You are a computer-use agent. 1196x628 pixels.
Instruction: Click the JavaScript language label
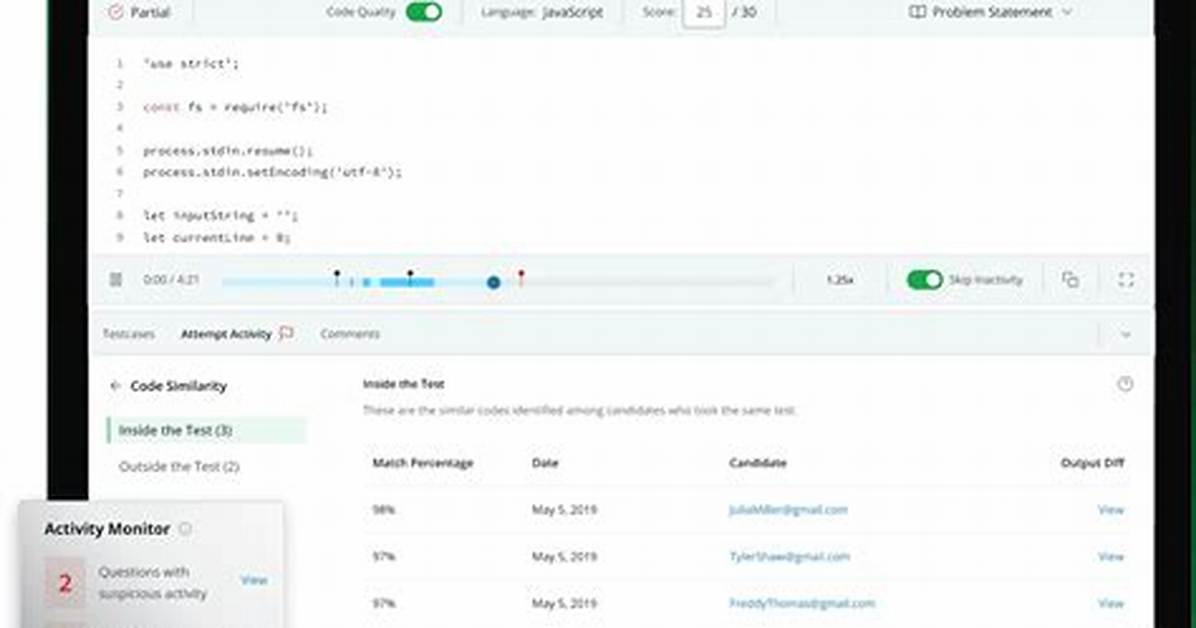click(573, 12)
